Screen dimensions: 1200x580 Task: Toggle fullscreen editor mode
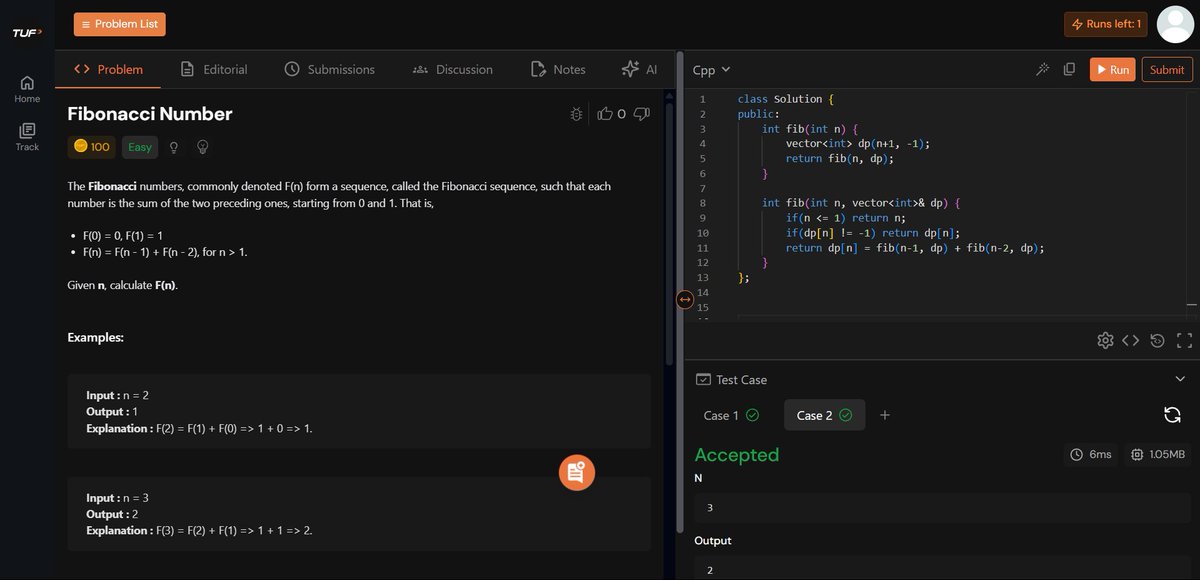(1185, 340)
